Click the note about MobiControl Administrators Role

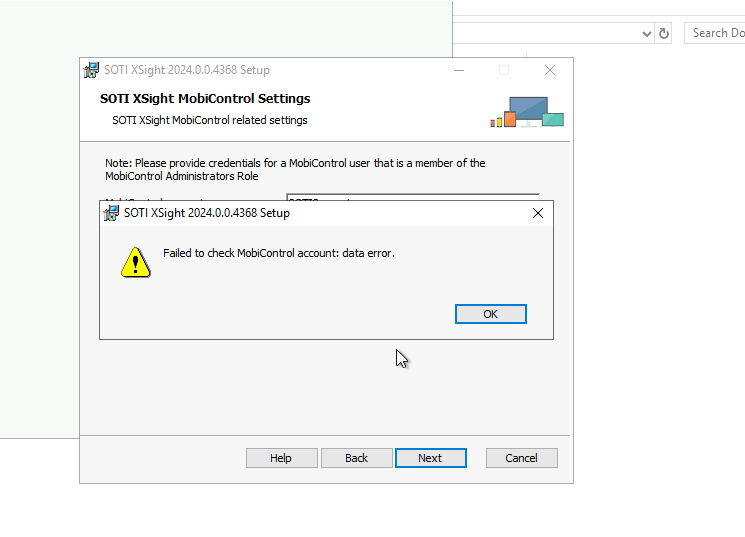point(295,169)
